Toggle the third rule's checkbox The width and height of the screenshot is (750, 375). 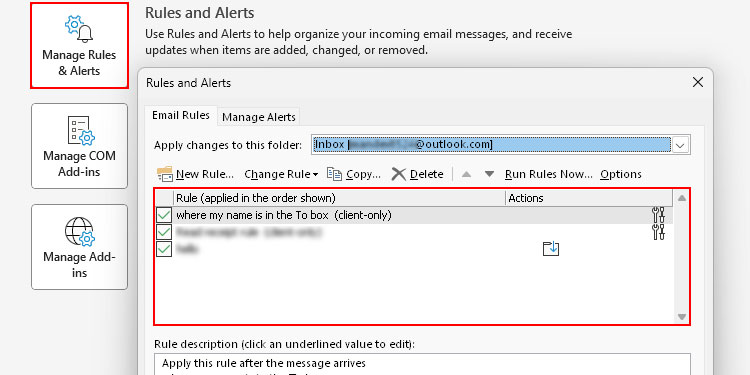coord(164,249)
